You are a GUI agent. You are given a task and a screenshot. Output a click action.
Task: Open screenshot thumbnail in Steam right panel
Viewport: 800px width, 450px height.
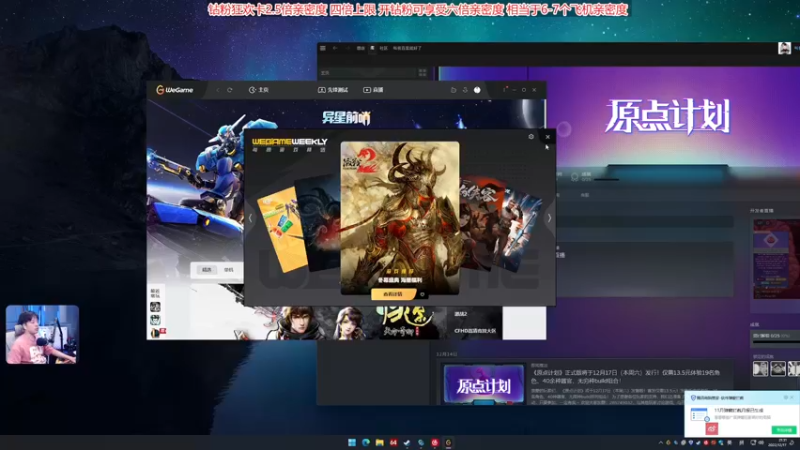(x=776, y=259)
